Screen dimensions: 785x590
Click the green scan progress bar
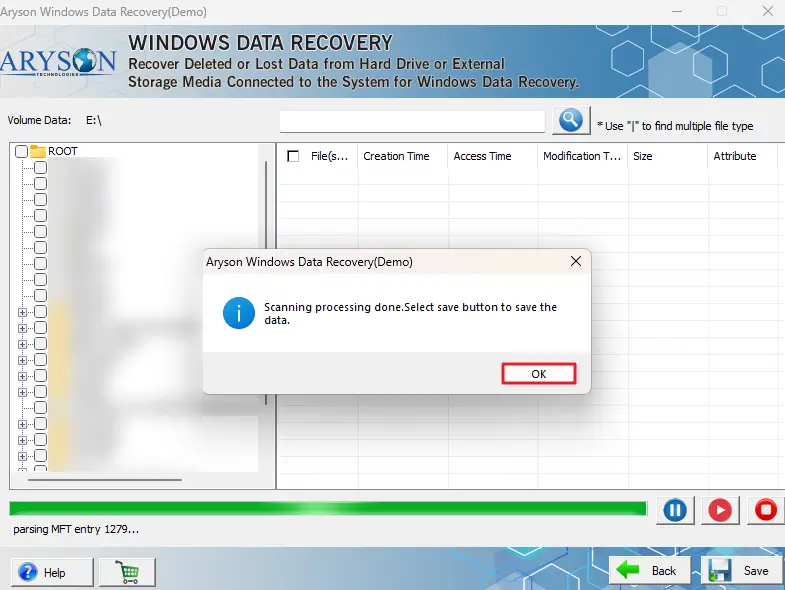[328, 509]
